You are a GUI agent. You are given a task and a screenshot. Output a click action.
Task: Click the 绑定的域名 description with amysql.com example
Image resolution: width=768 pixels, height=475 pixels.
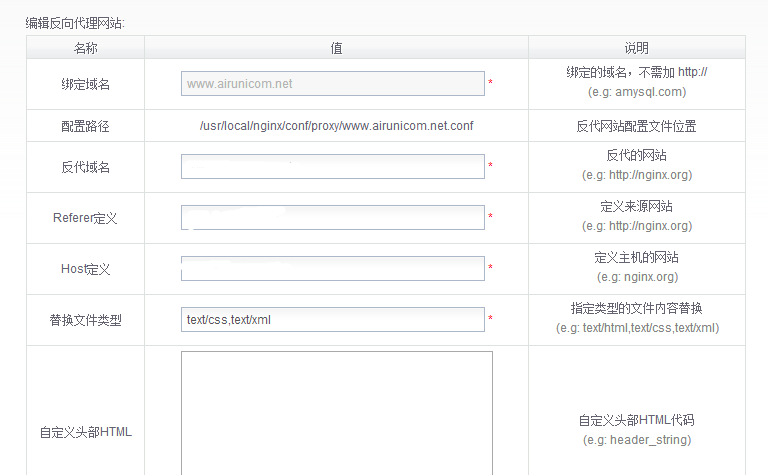click(636, 74)
